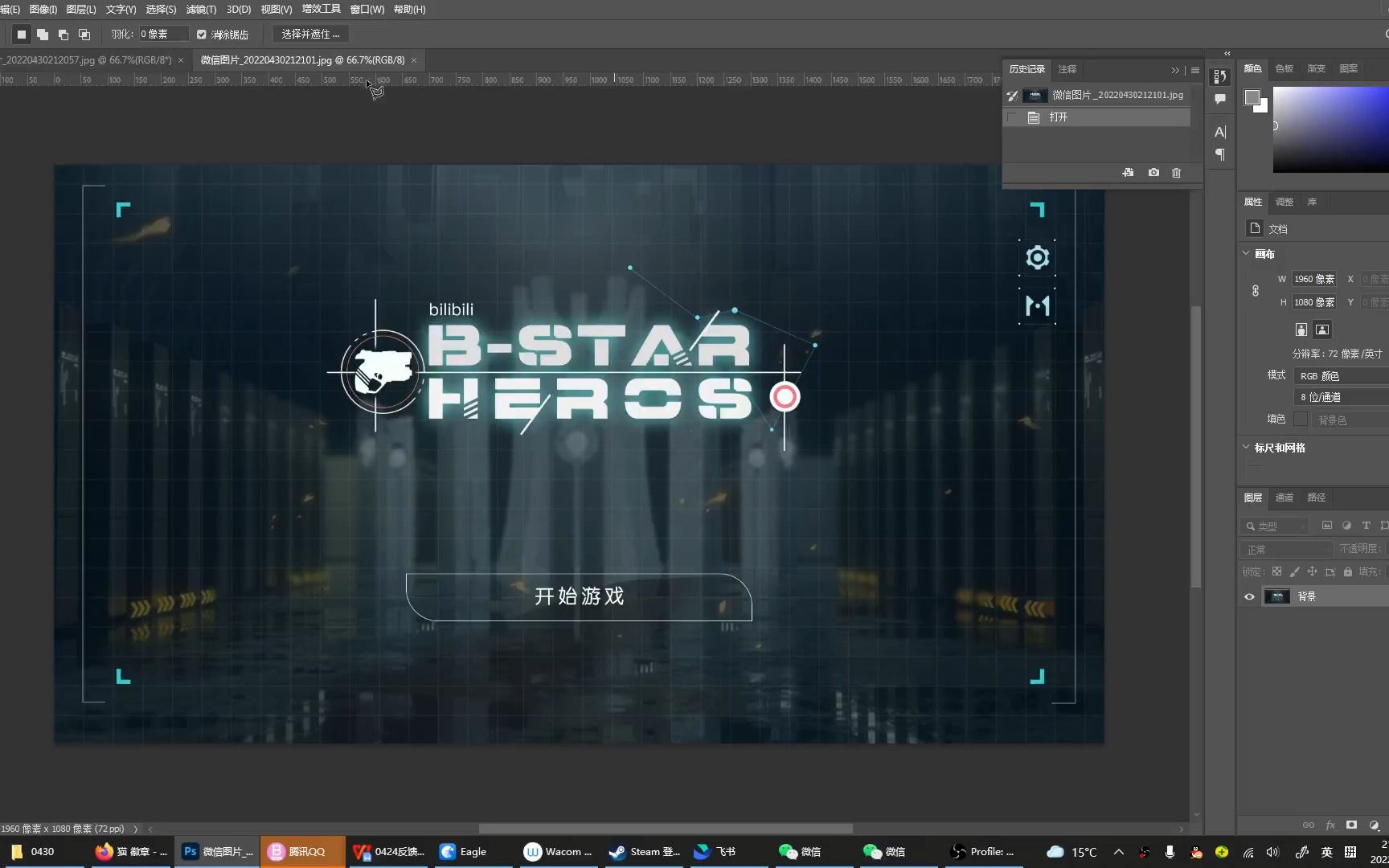Click the 背景 layer thumbnail
The image size is (1389, 868).
(1277, 596)
